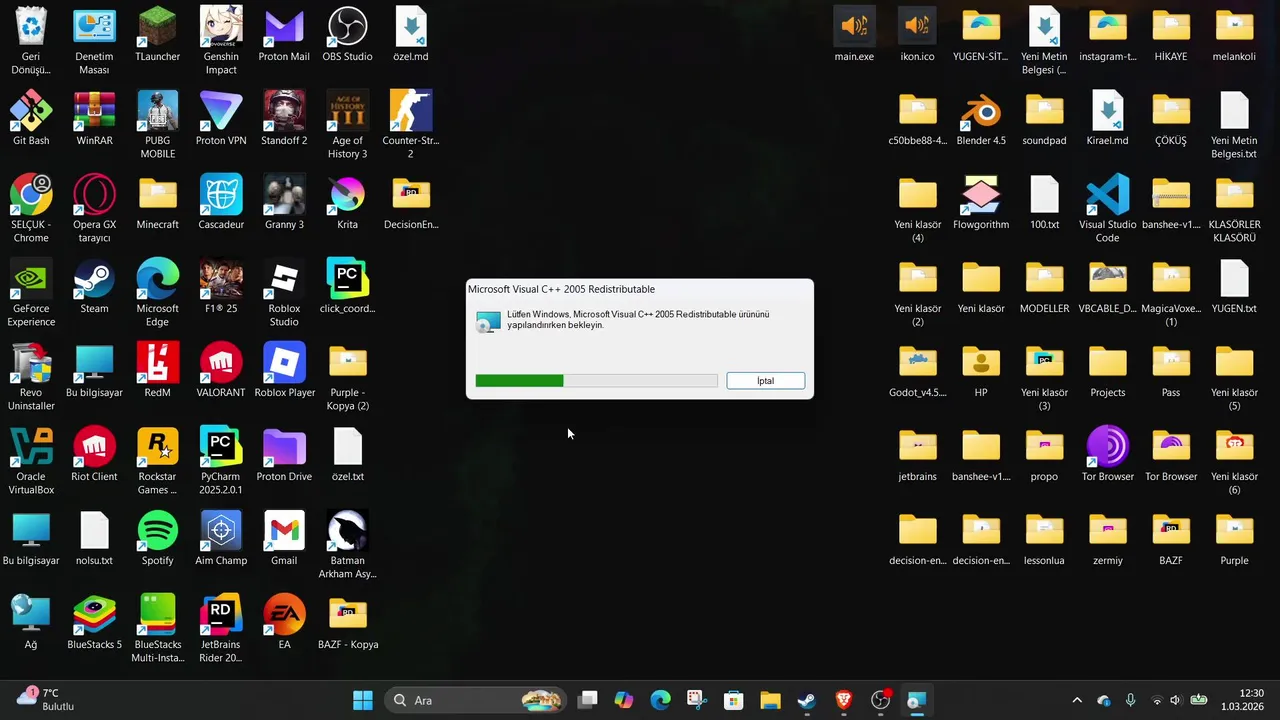1280x720 pixels.
Task: Open Microsoft Store from the taskbar
Action: point(733,700)
